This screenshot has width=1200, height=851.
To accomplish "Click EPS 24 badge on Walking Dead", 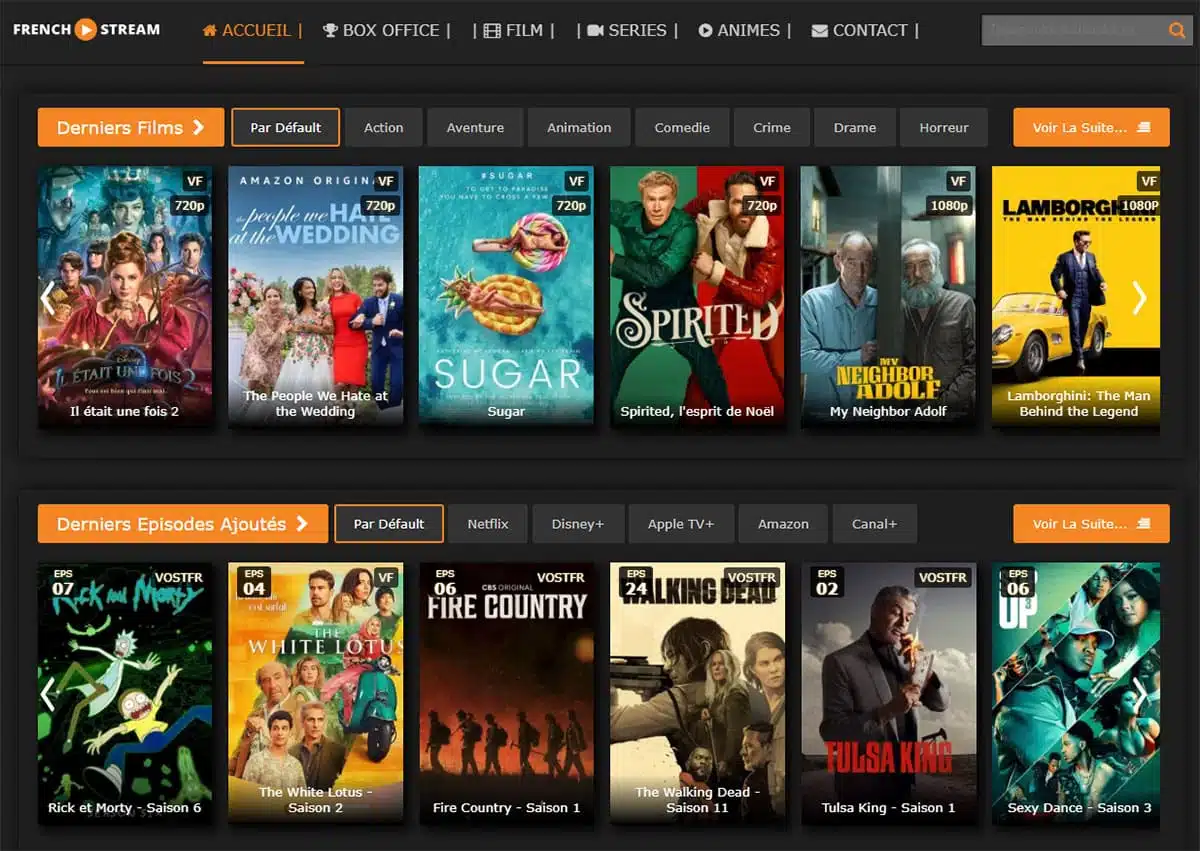I will (x=635, y=582).
